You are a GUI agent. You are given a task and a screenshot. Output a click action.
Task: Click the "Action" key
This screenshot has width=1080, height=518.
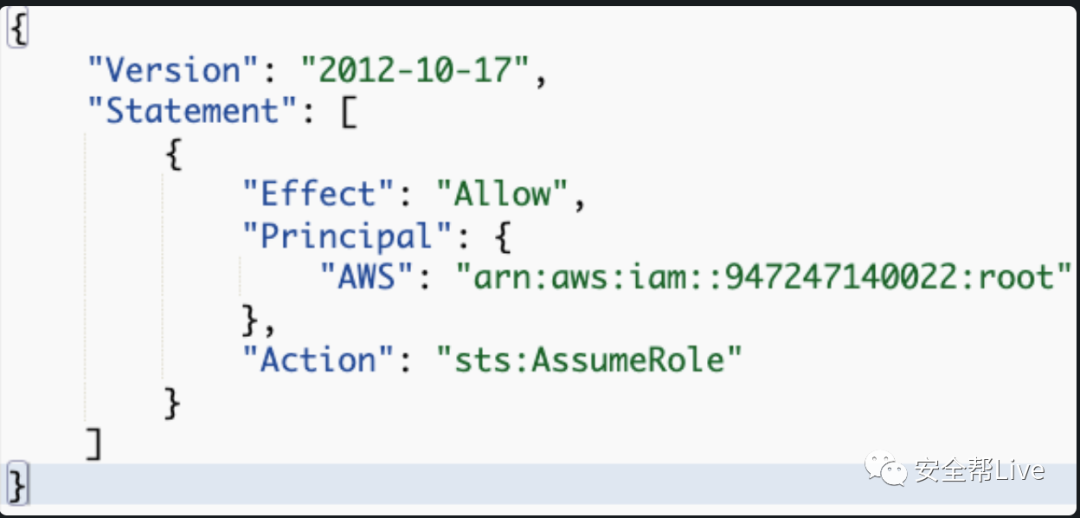pos(318,361)
